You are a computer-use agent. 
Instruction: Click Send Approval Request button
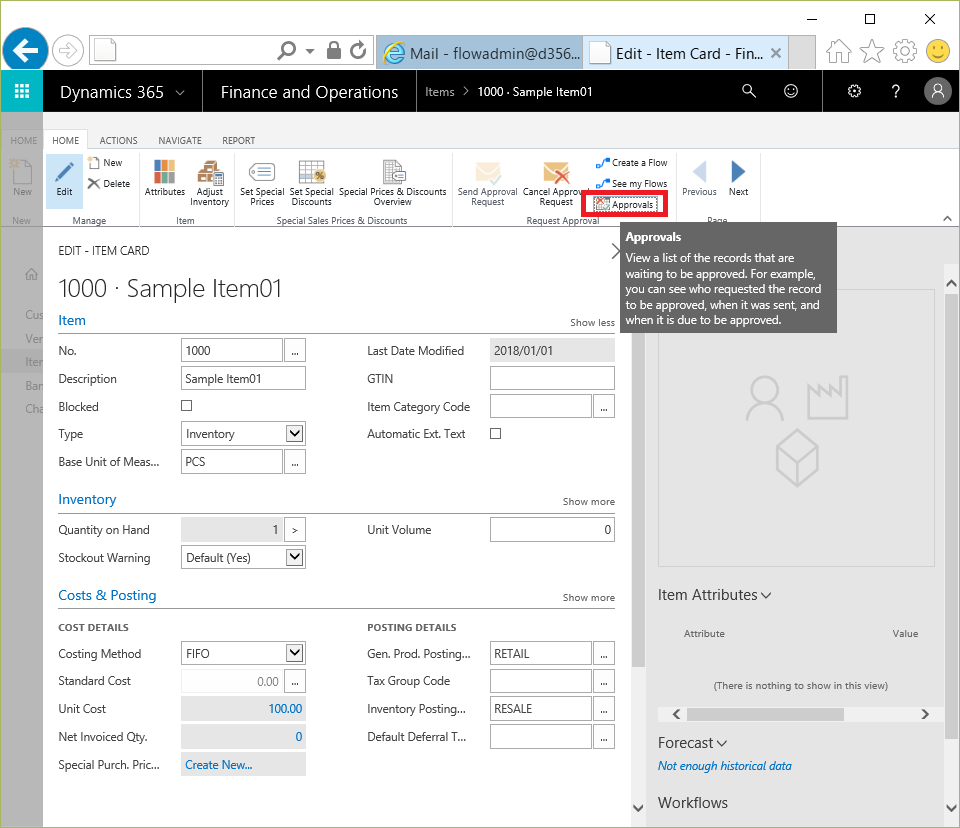[x=487, y=183]
